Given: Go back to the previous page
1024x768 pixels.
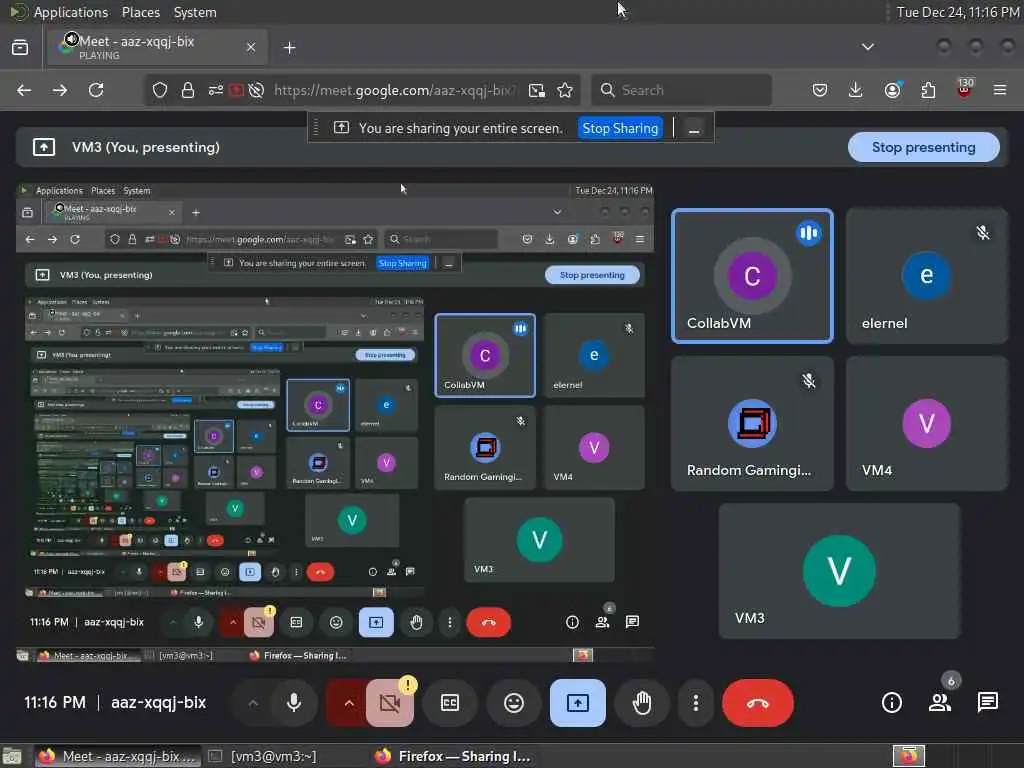Looking at the screenshot, I should [x=24, y=90].
